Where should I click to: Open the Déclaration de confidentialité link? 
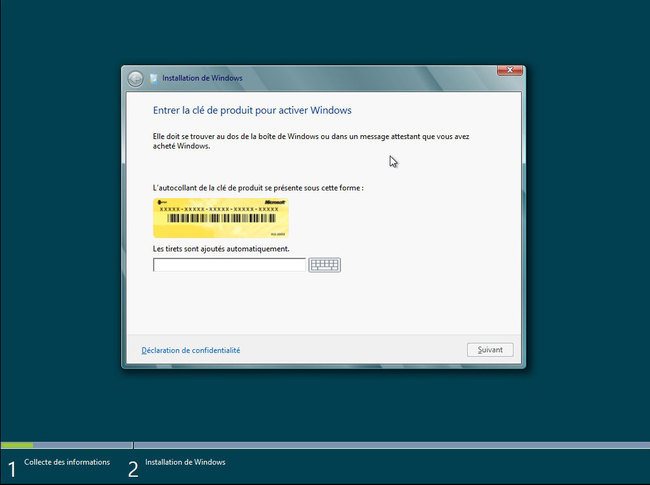coord(191,350)
